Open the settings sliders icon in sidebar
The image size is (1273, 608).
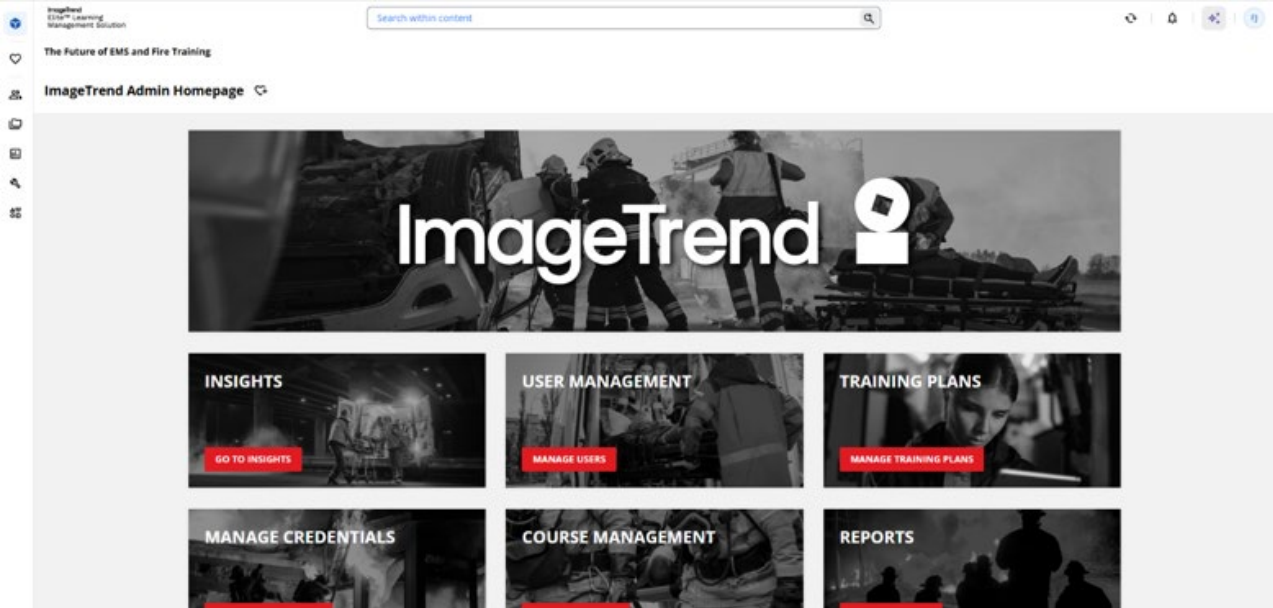15,213
